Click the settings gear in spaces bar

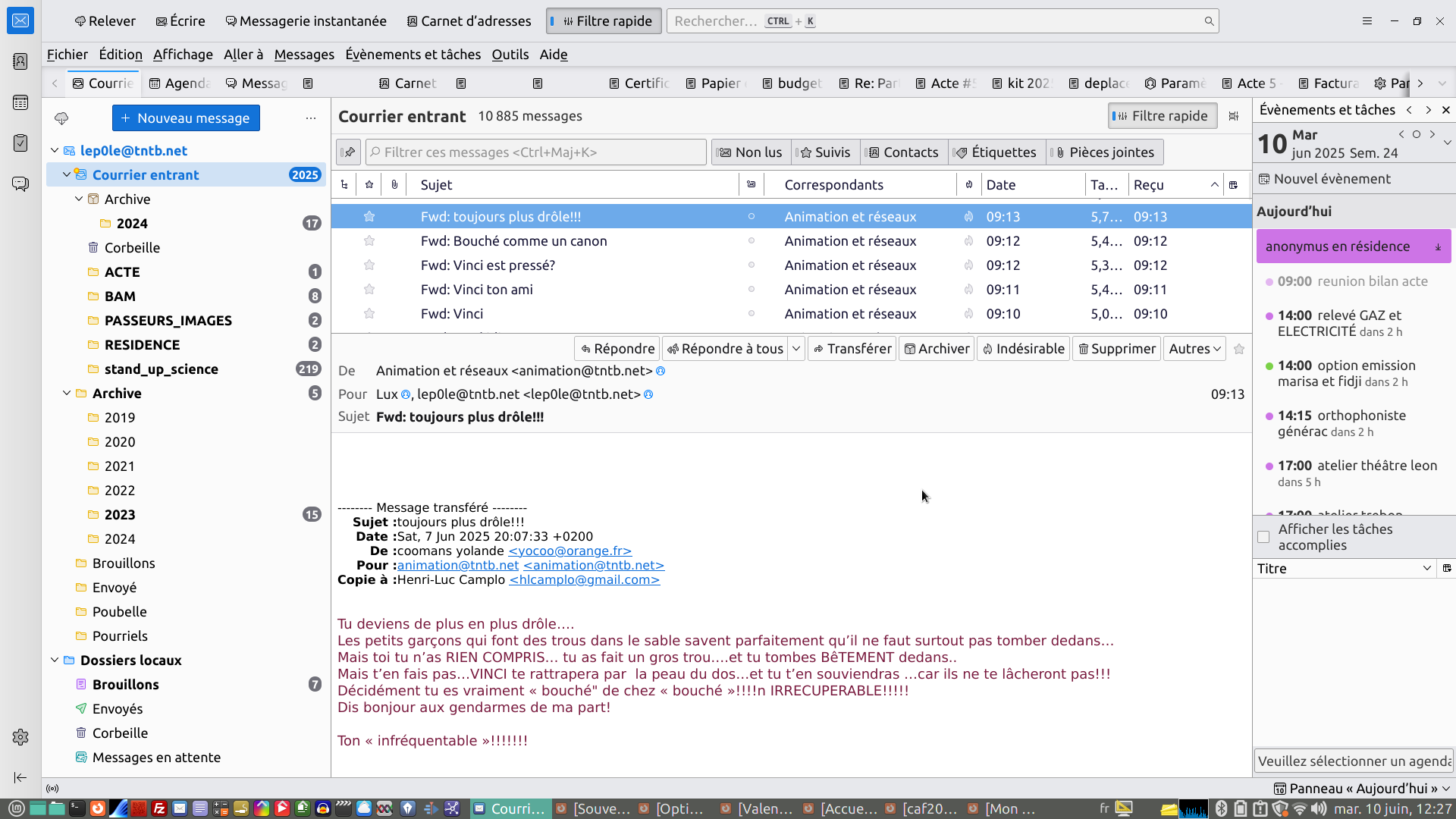click(20, 737)
